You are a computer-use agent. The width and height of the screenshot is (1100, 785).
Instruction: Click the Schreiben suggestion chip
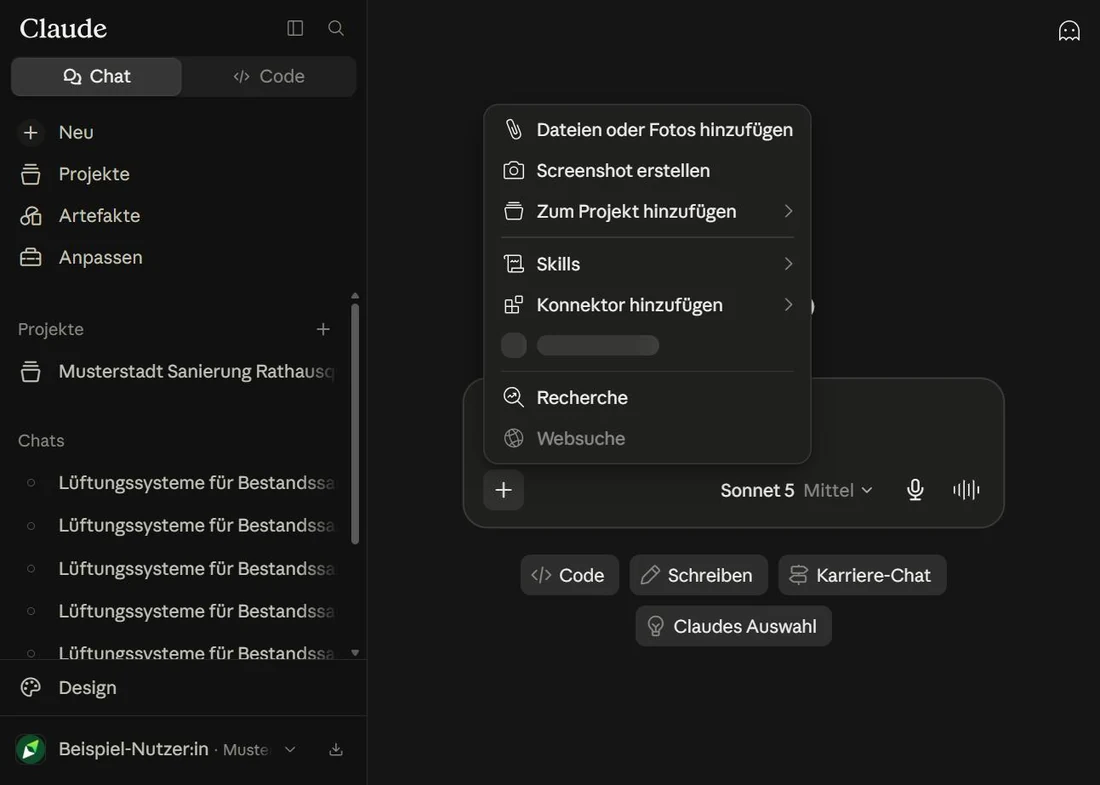[699, 575]
